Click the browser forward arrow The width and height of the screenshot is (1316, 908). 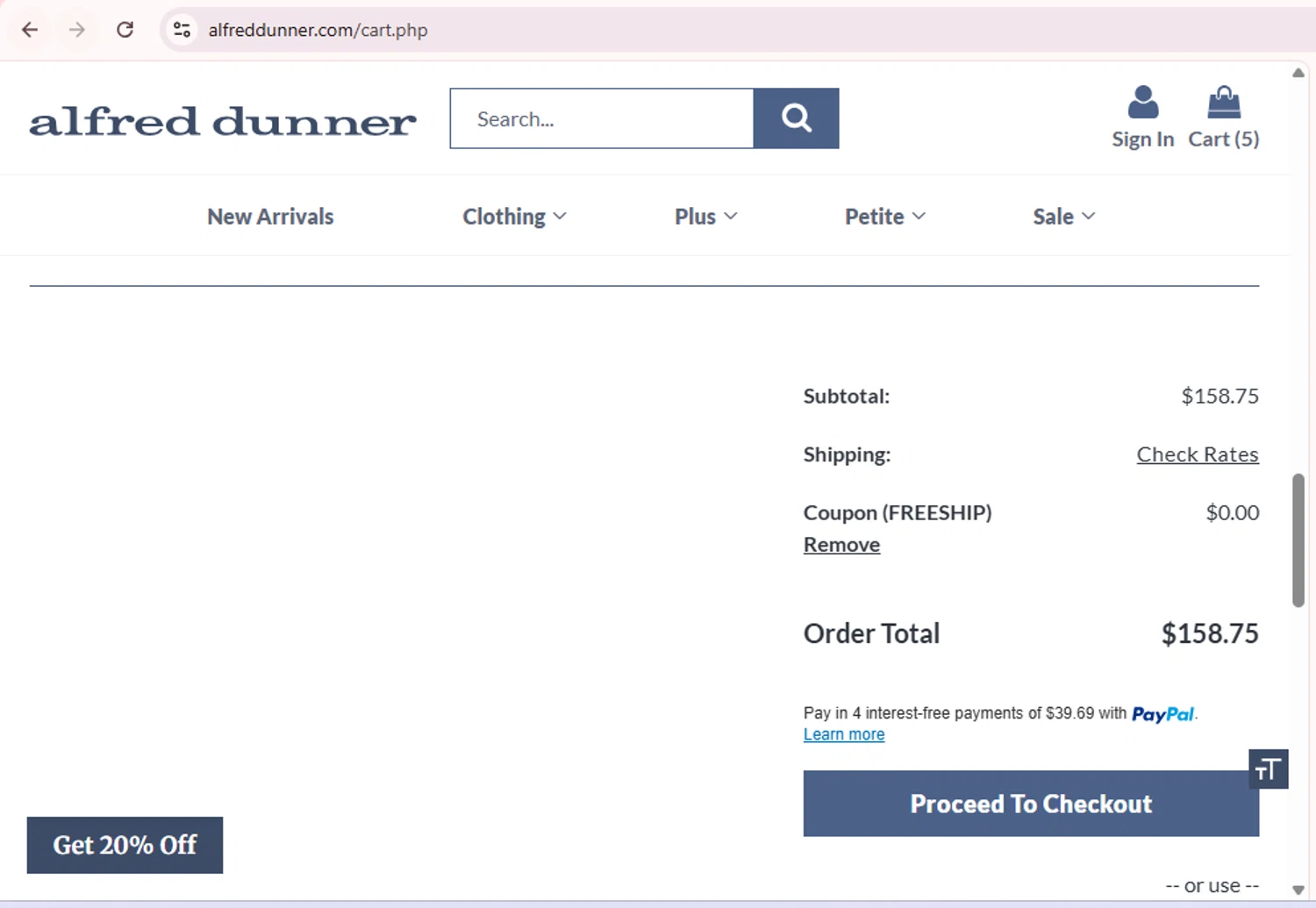[x=77, y=30]
